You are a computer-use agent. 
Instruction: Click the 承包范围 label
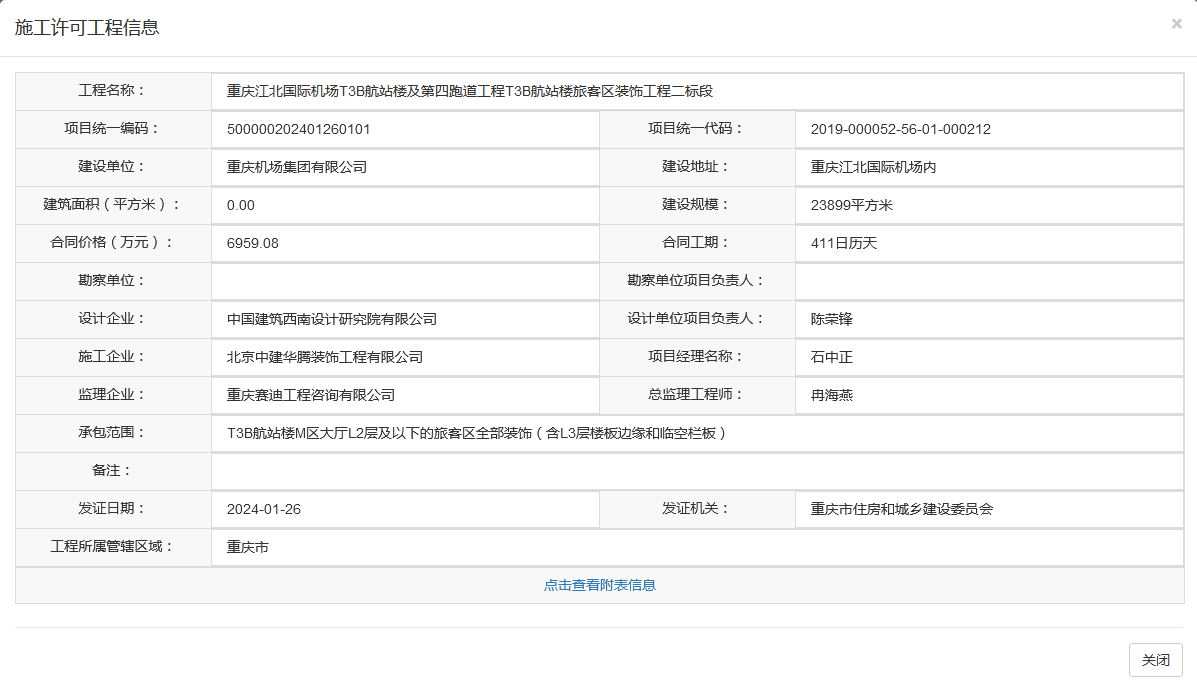coord(112,433)
